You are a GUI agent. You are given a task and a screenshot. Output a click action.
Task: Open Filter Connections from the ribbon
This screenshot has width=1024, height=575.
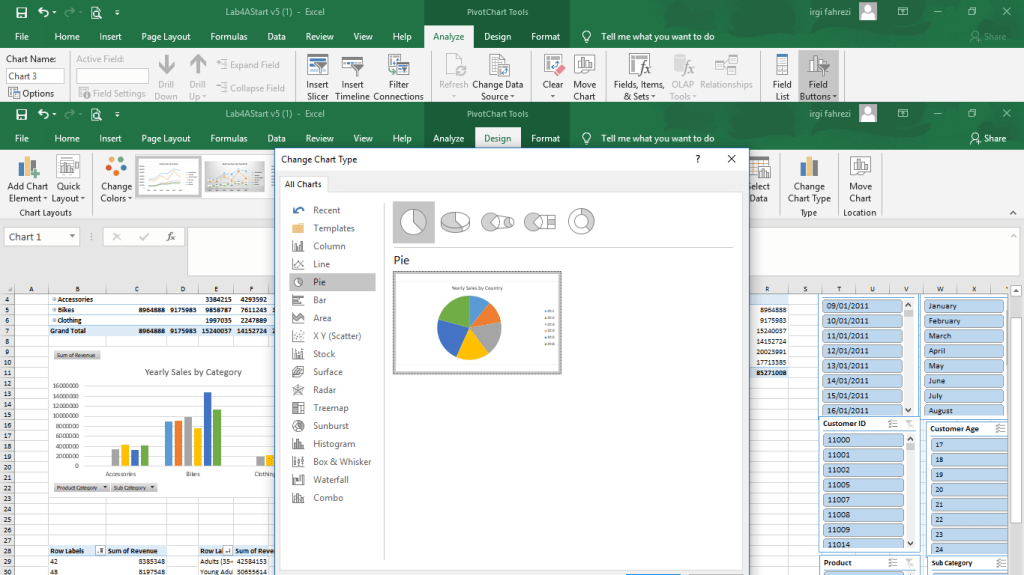[399, 67]
